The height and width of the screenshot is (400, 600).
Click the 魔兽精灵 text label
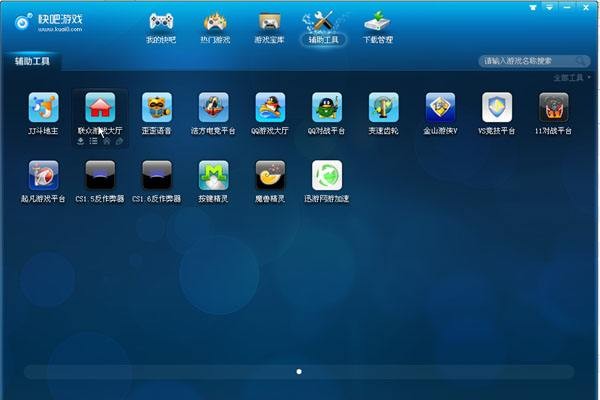(270, 199)
